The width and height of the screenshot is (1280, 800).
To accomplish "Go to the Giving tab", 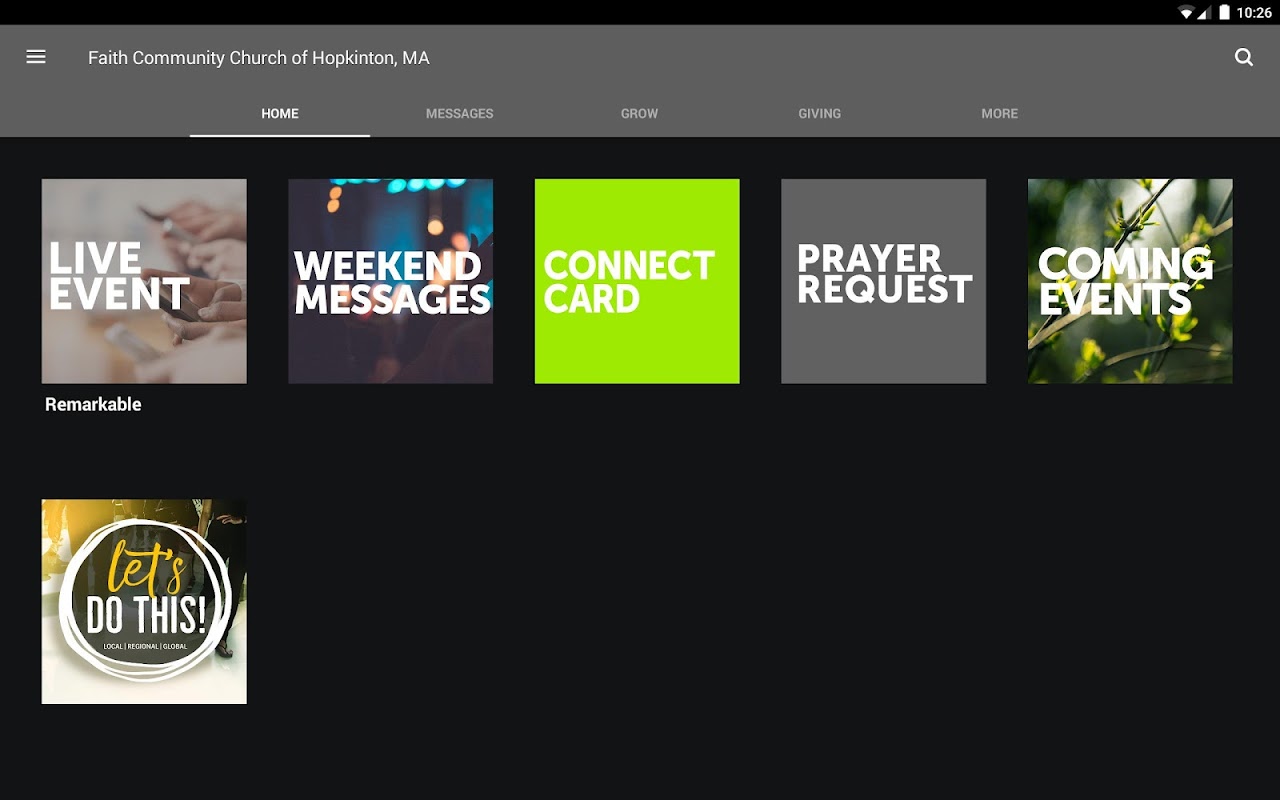I will pos(819,113).
